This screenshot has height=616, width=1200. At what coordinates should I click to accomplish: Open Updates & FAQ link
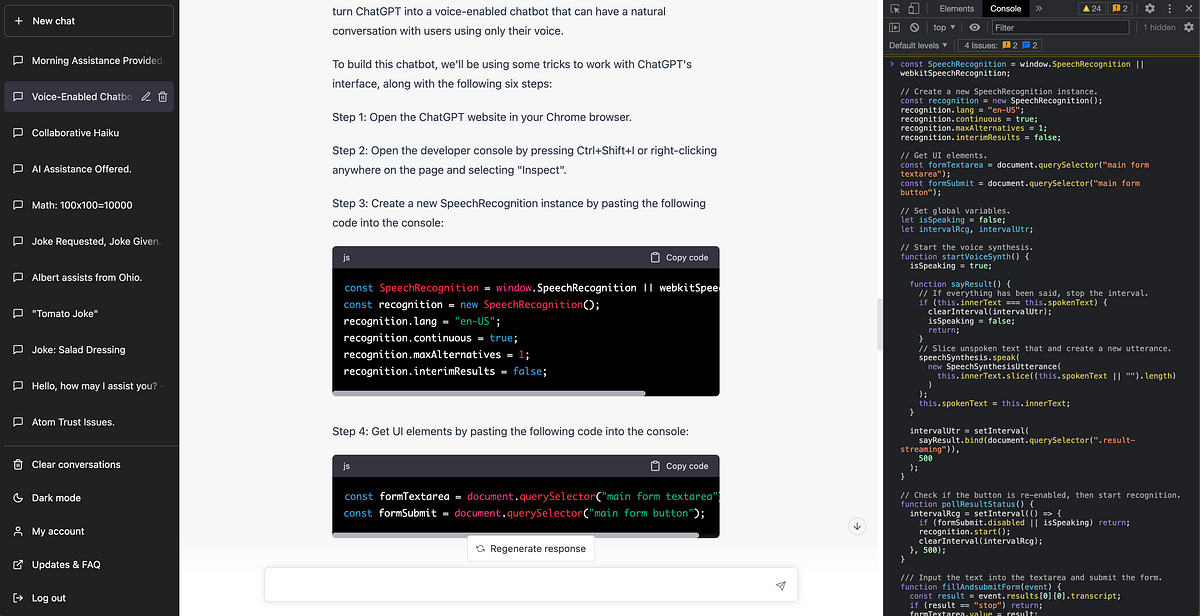click(x=89, y=565)
